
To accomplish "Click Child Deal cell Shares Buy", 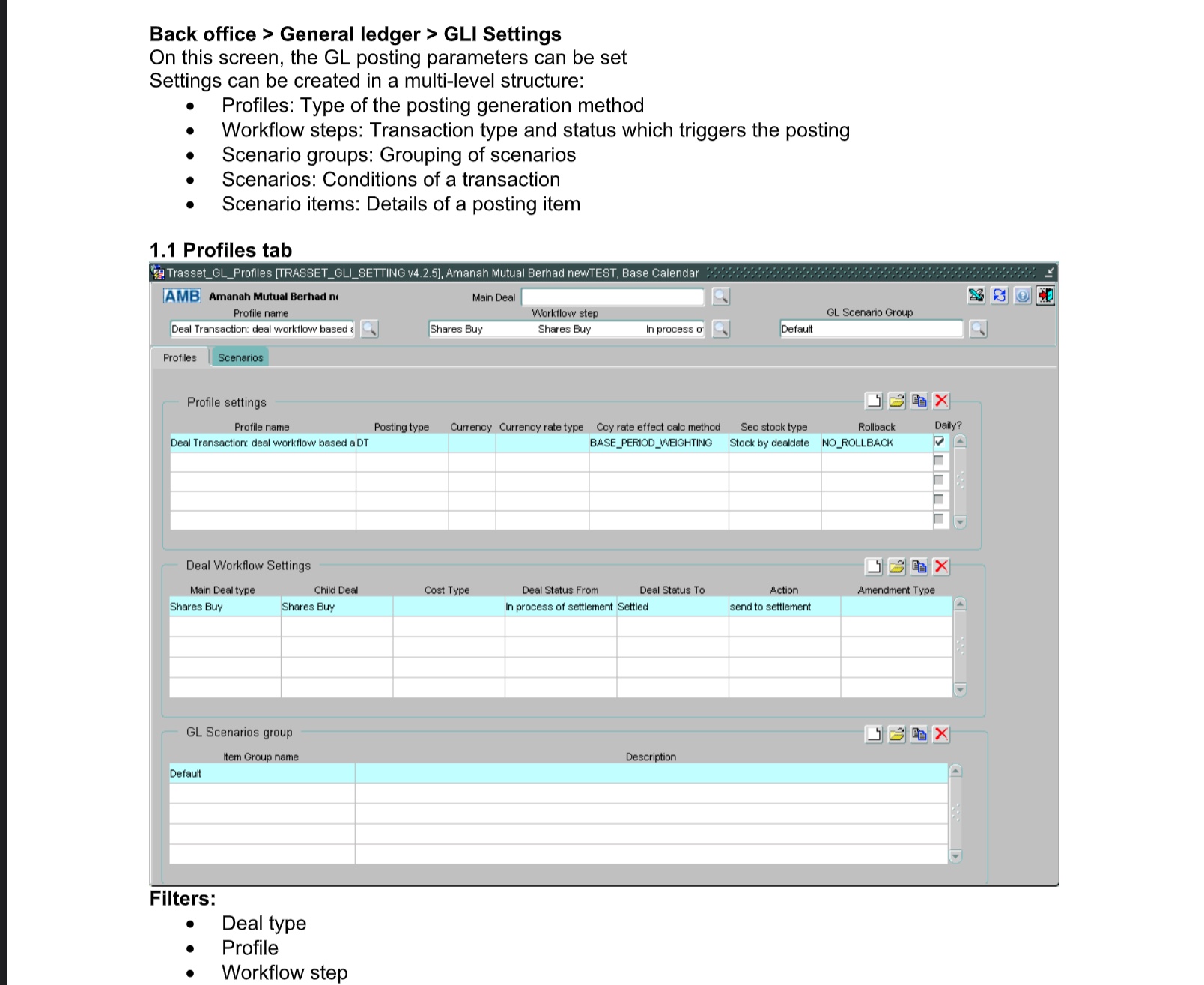I will point(337,607).
